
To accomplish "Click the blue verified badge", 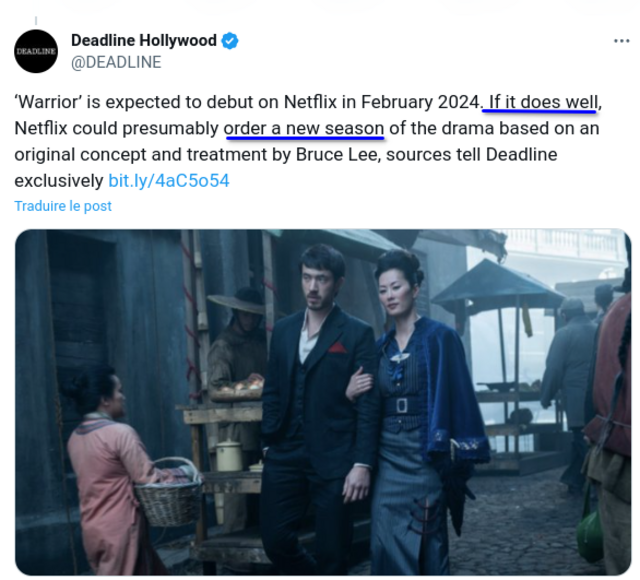I will (230, 41).
